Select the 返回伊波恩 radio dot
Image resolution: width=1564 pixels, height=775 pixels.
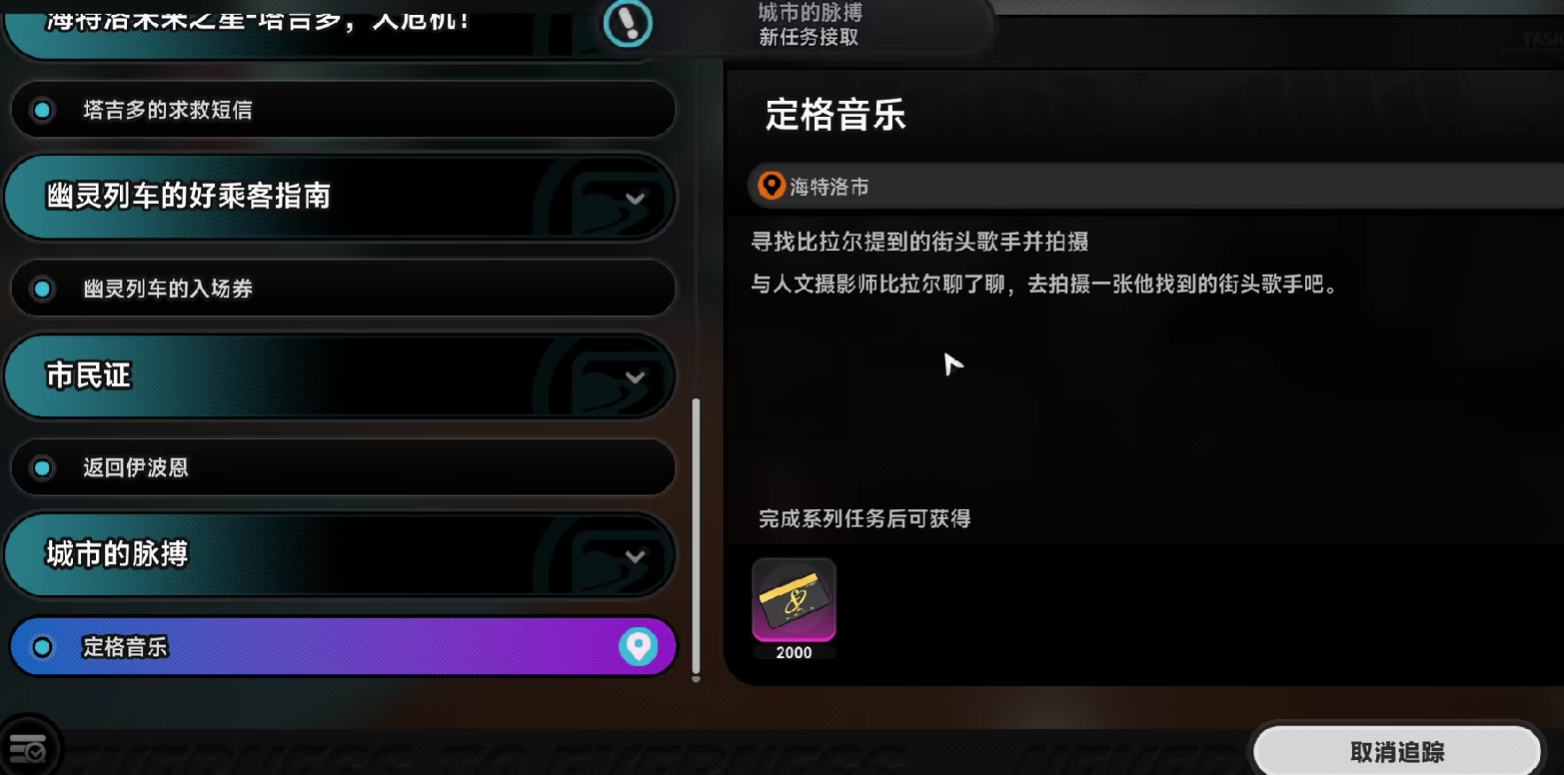coord(42,467)
